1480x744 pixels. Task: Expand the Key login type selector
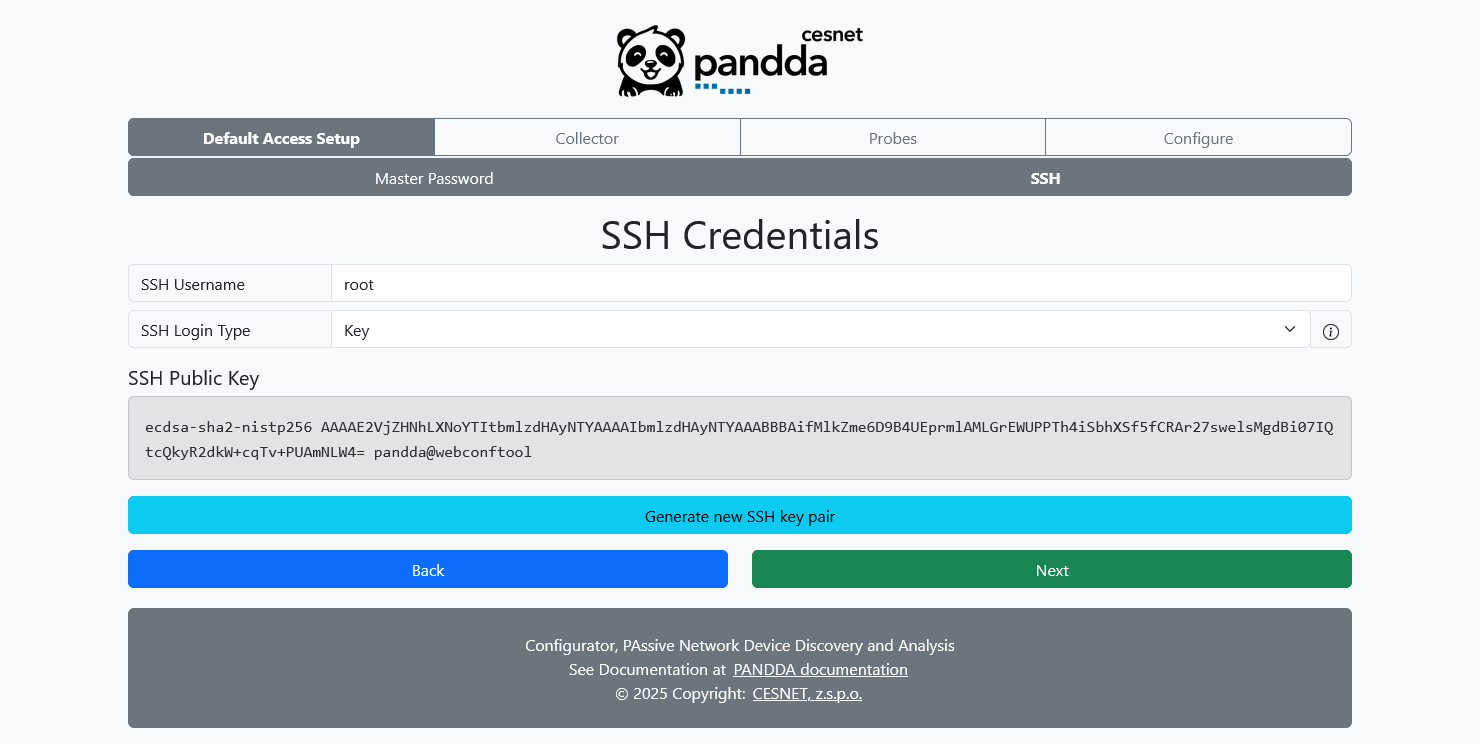pos(820,330)
